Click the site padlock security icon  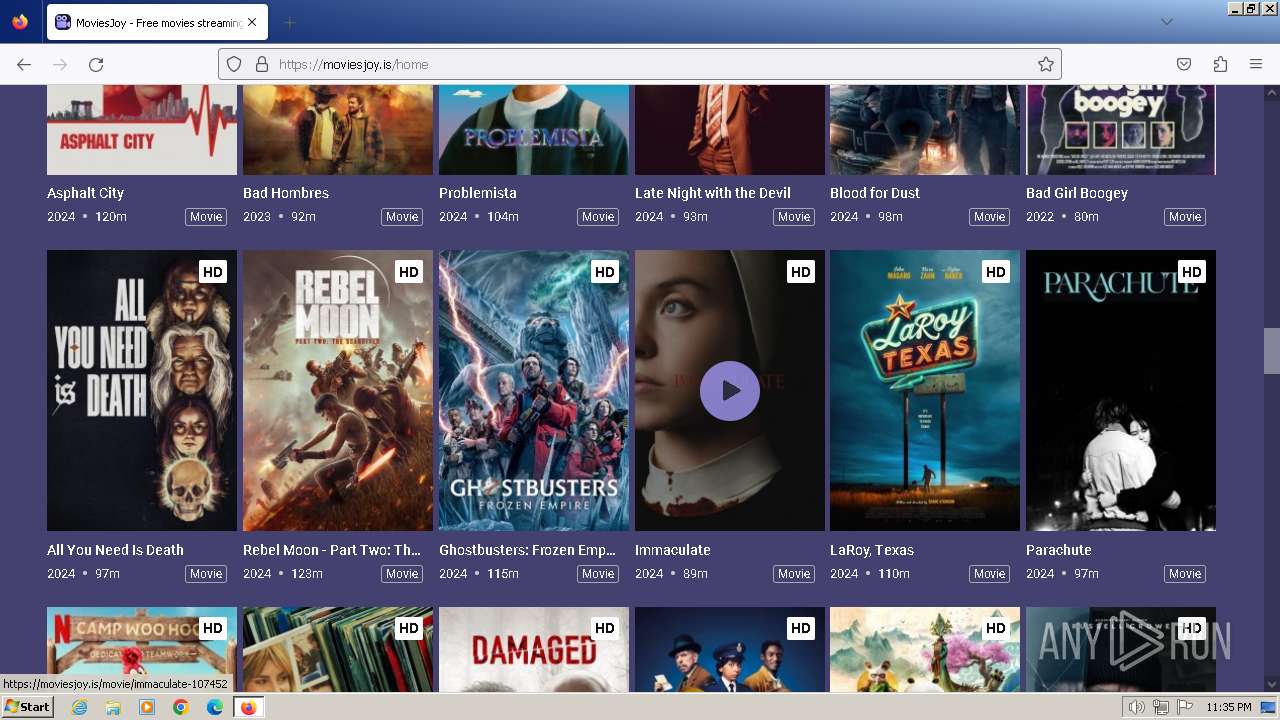point(262,64)
